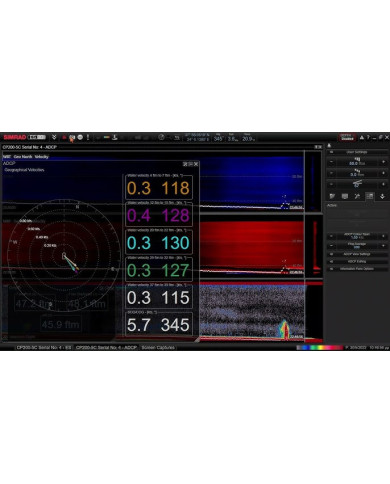Switch to CP200-5C Serial No: 4 - ES tab
This screenshot has width=390, height=484.
(44, 347)
